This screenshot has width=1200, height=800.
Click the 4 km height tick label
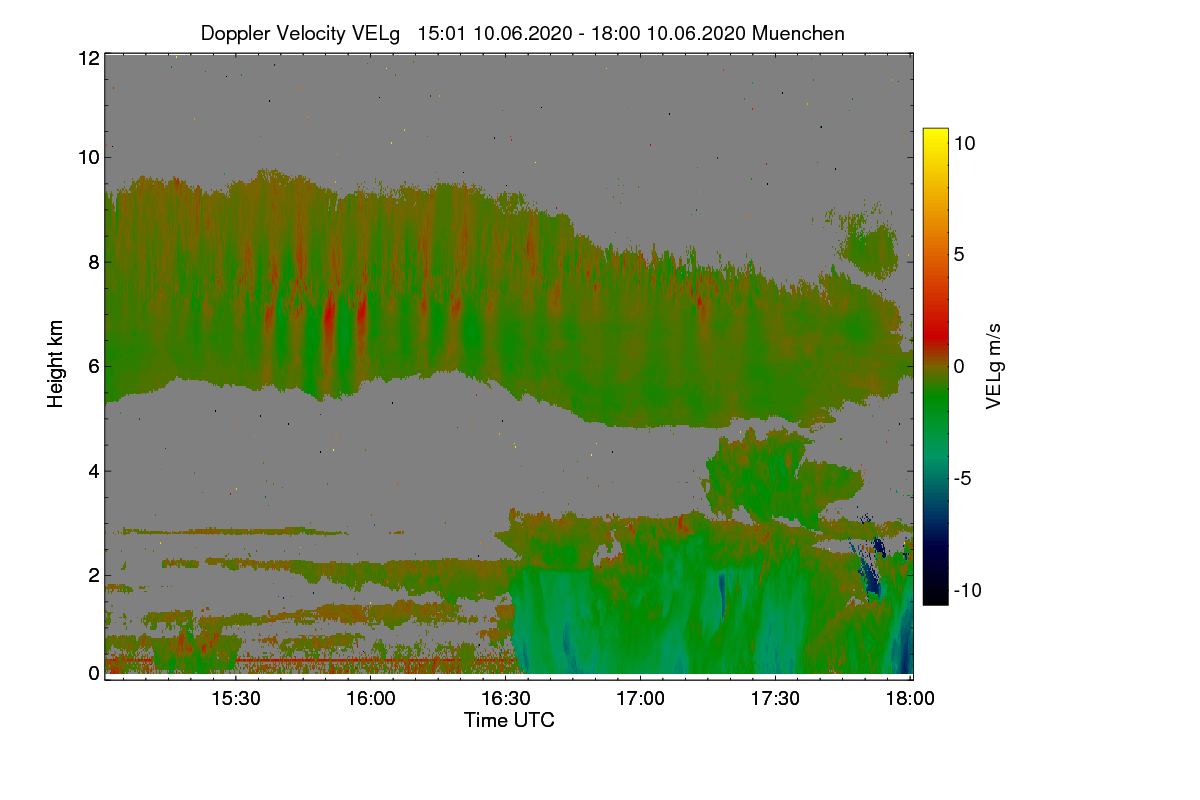coord(93,470)
